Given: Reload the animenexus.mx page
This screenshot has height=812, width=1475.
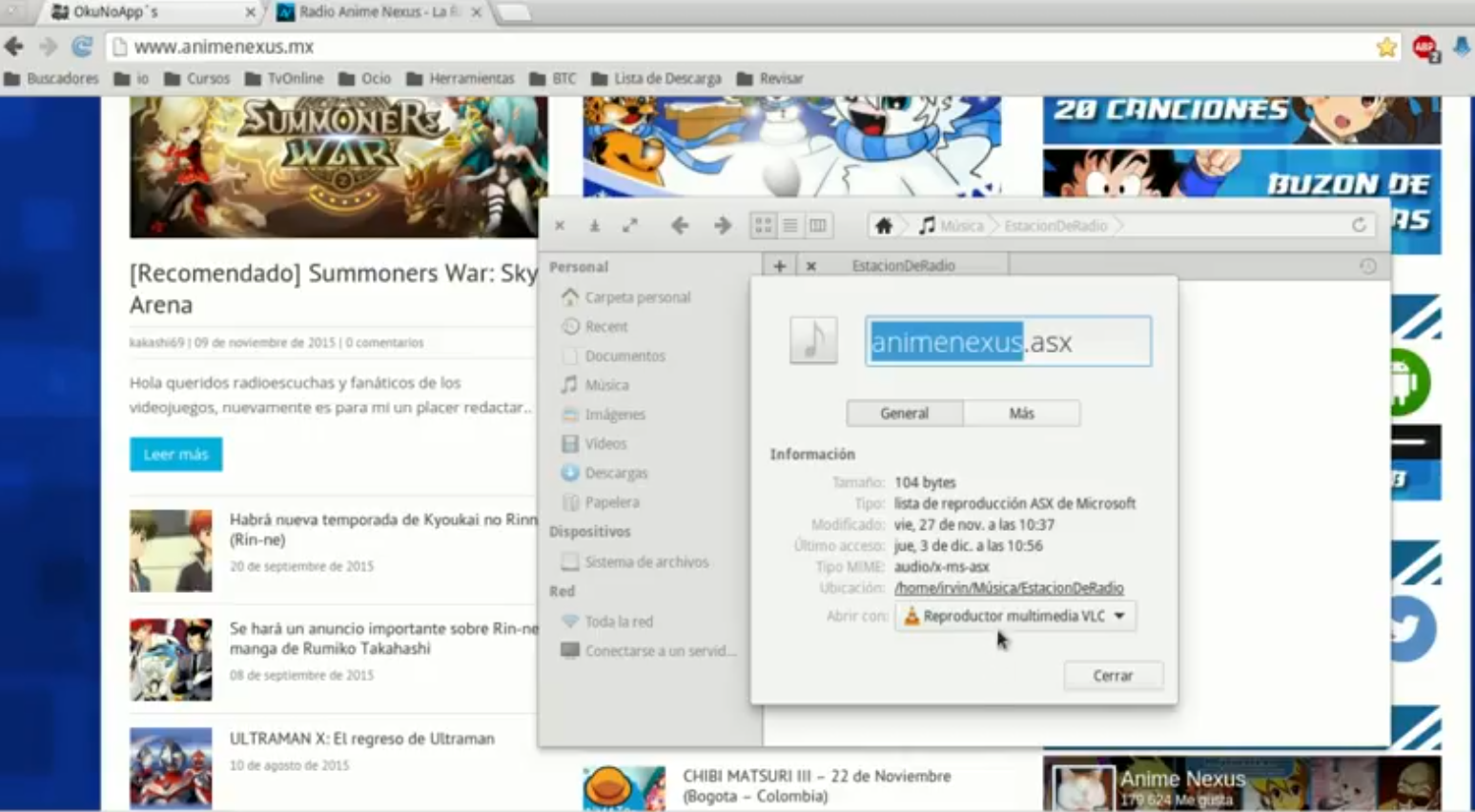Looking at the screenshot, I should click(82, 47).
